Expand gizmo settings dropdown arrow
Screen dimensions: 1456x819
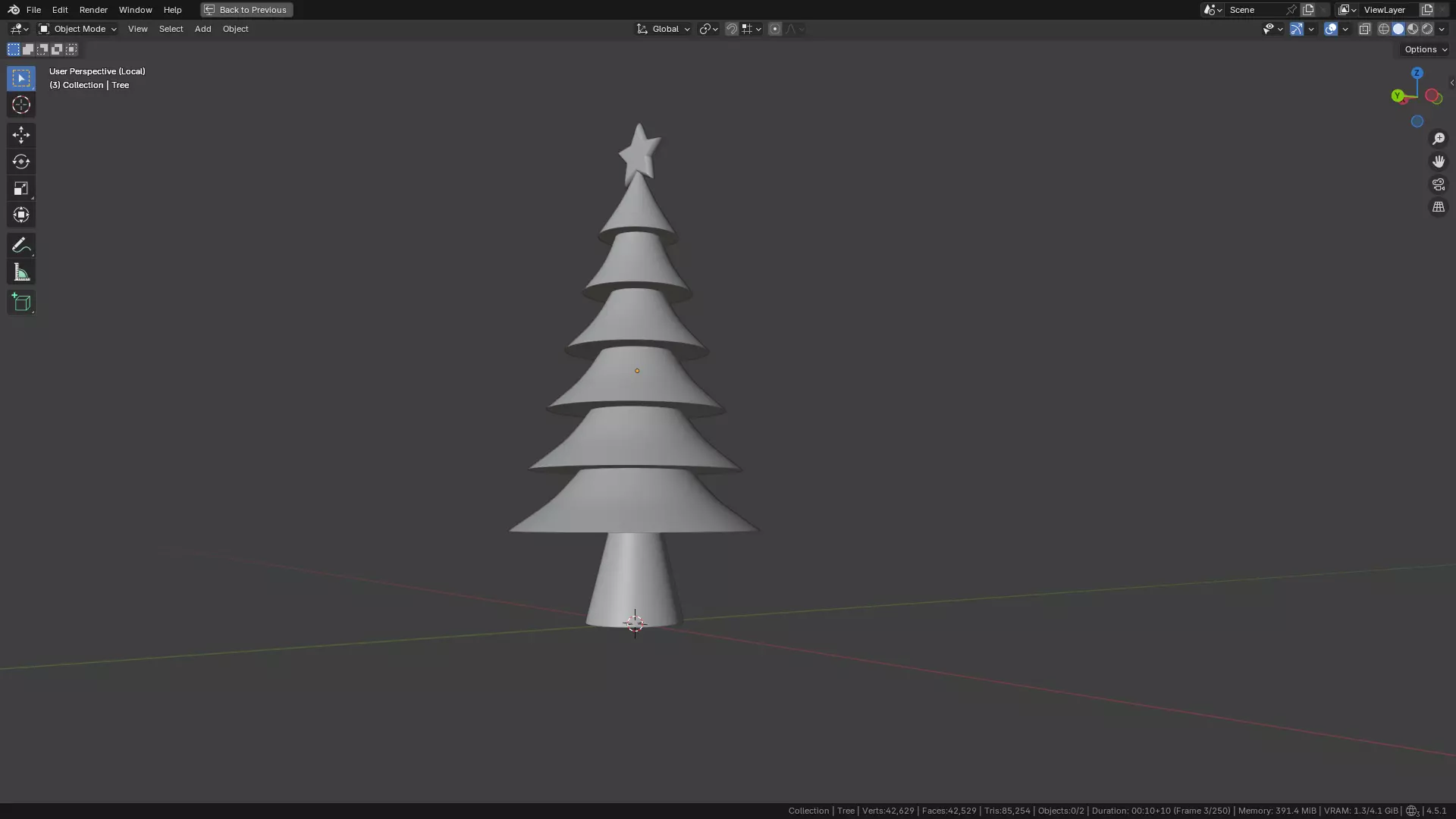click(x=1311, y=29)
